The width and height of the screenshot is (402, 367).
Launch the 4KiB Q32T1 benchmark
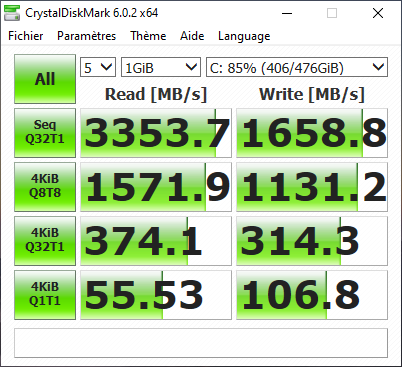coord(45,241)
